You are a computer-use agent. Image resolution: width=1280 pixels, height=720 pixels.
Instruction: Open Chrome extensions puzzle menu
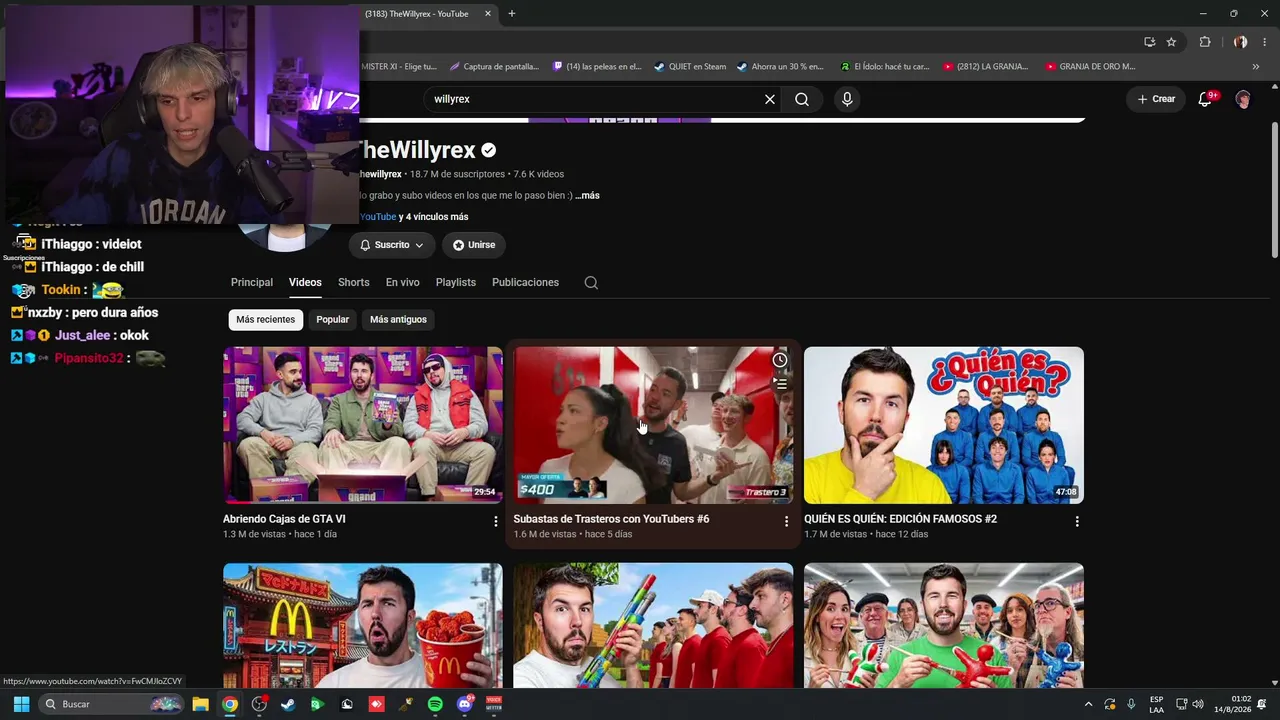coord(1205,42)
